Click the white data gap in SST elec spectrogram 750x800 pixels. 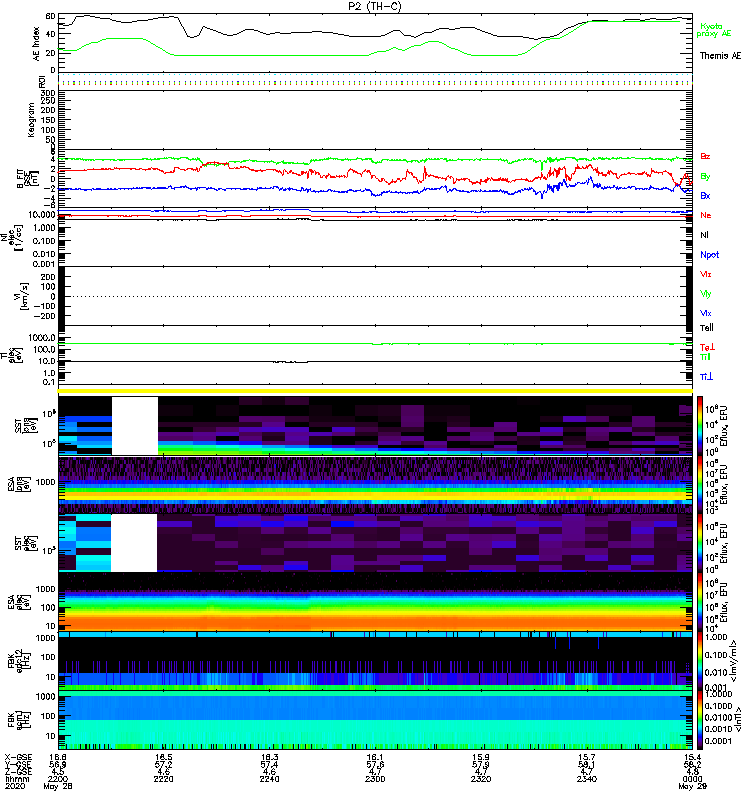(134, 543)
